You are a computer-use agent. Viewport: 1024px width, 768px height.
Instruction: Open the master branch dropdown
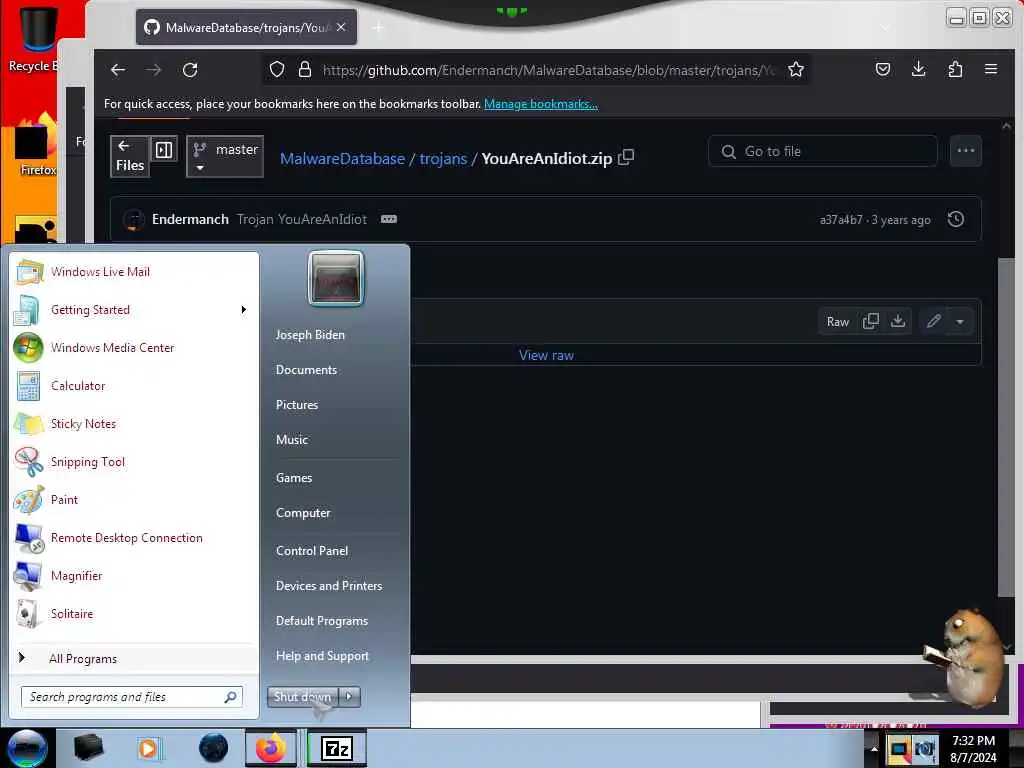(x=225, y=157)
